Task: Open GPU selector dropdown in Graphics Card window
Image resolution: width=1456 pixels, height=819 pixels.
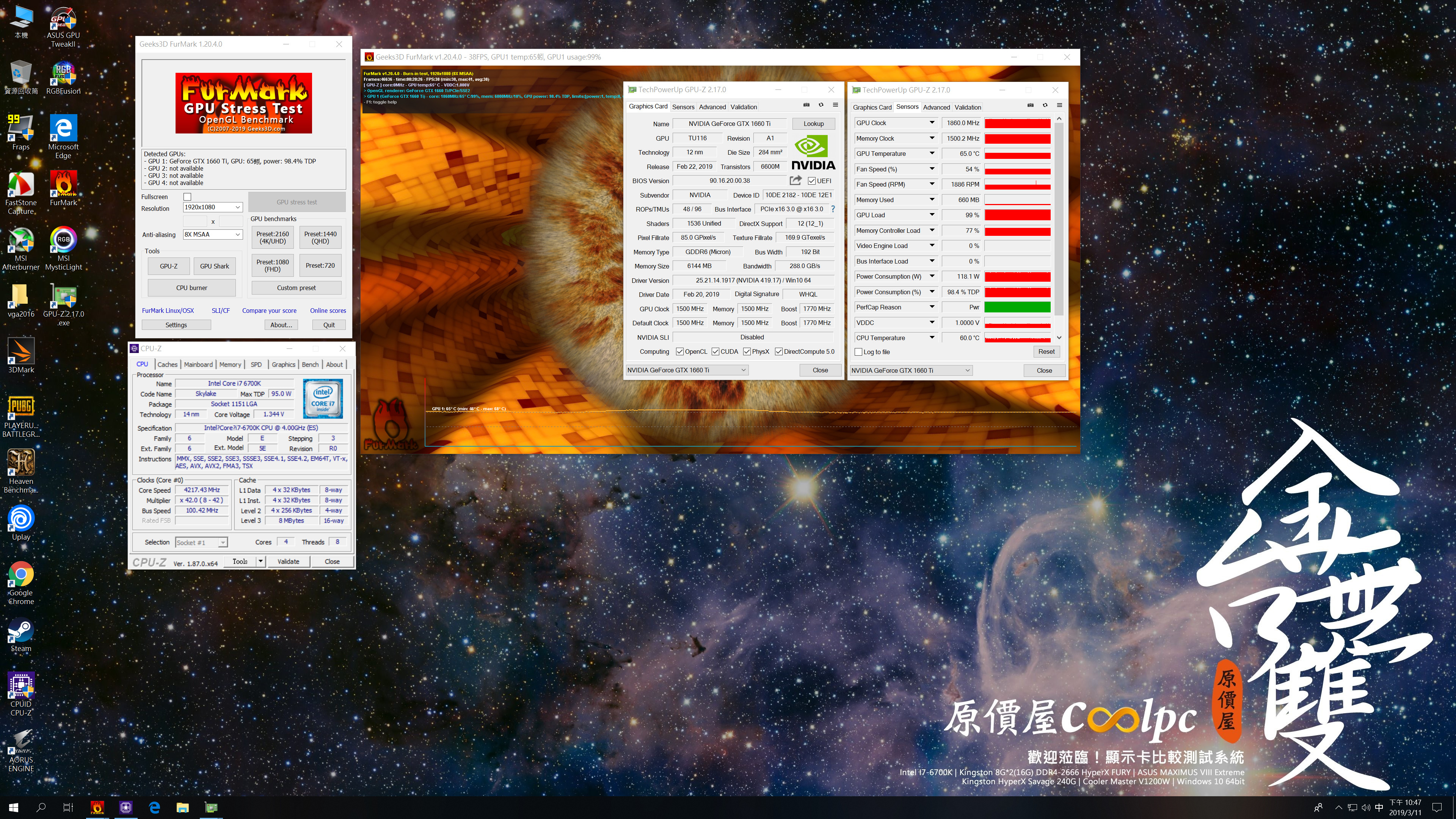Action: [687, 370]
